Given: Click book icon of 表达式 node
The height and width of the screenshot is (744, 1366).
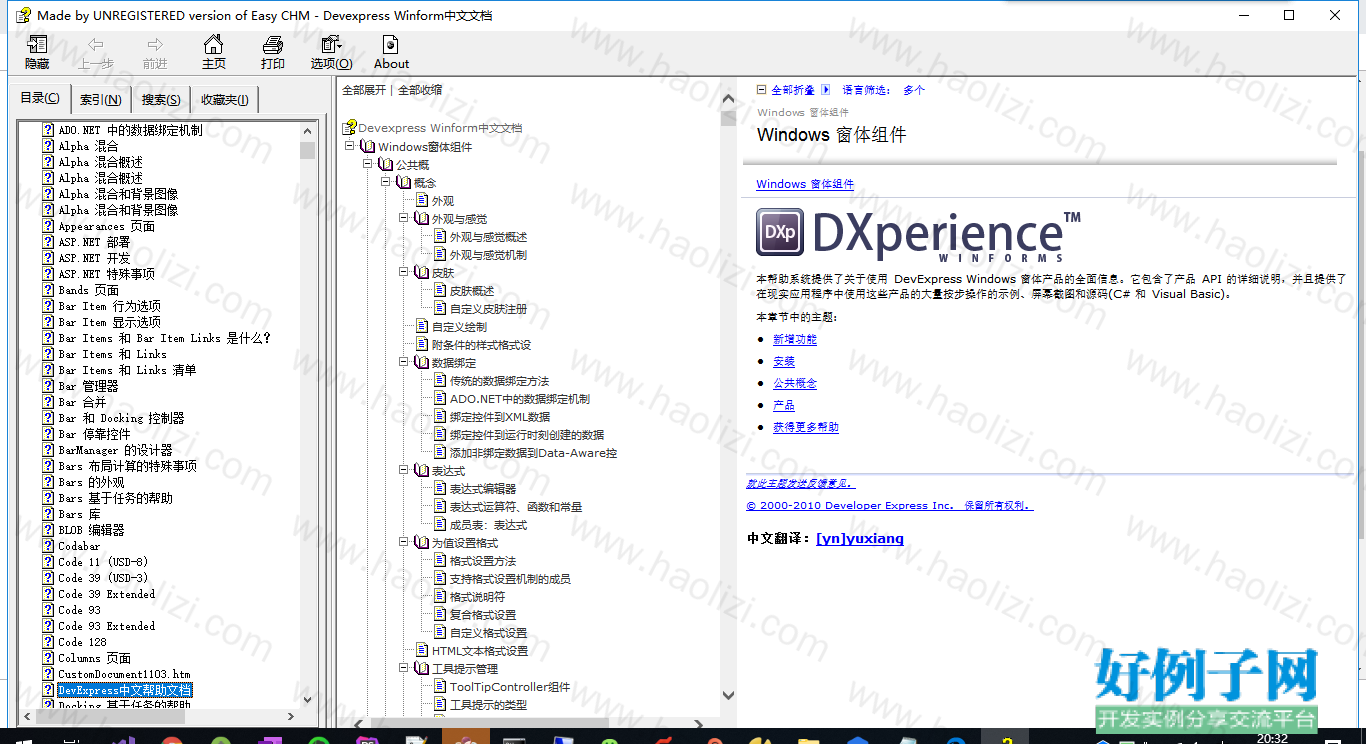Looking at the screenshot, I should (x=421, y=471).
